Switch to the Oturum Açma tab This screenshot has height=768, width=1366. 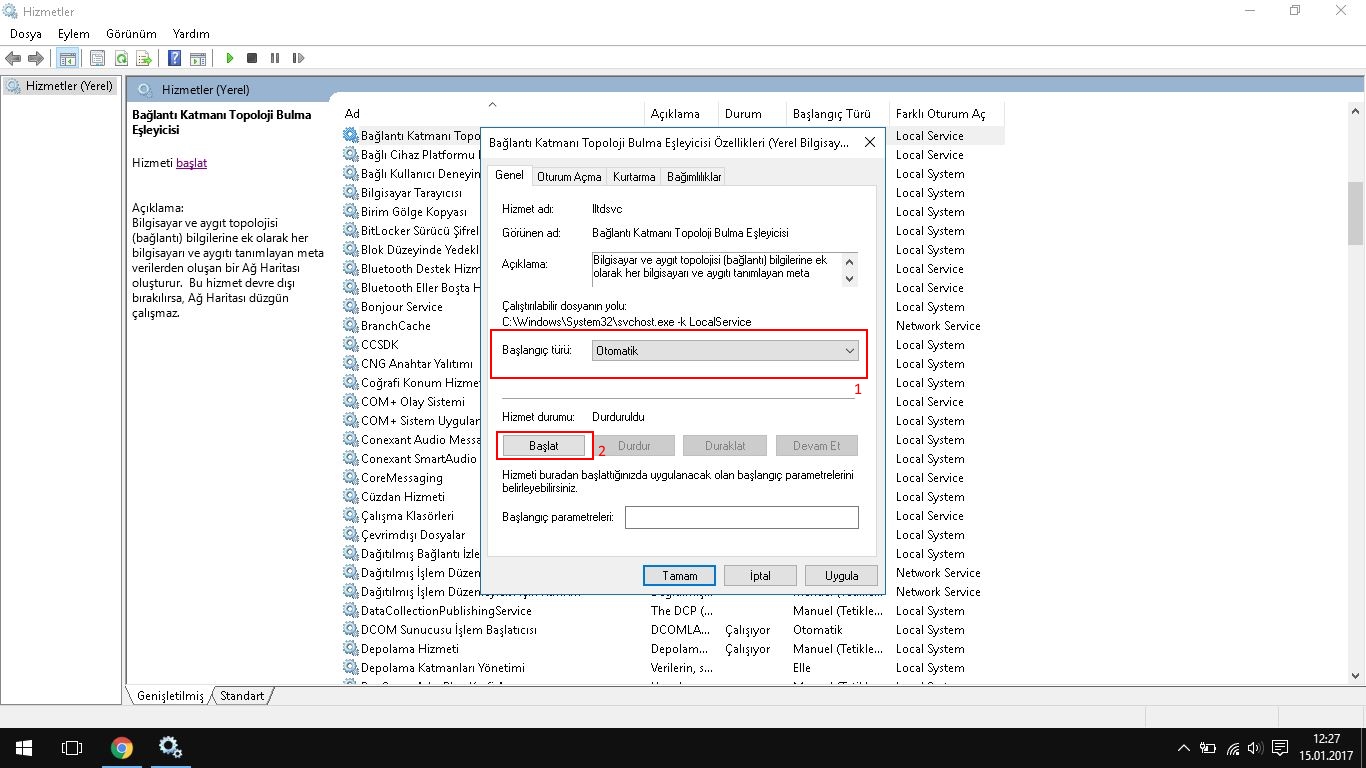(x=569, y=177)
